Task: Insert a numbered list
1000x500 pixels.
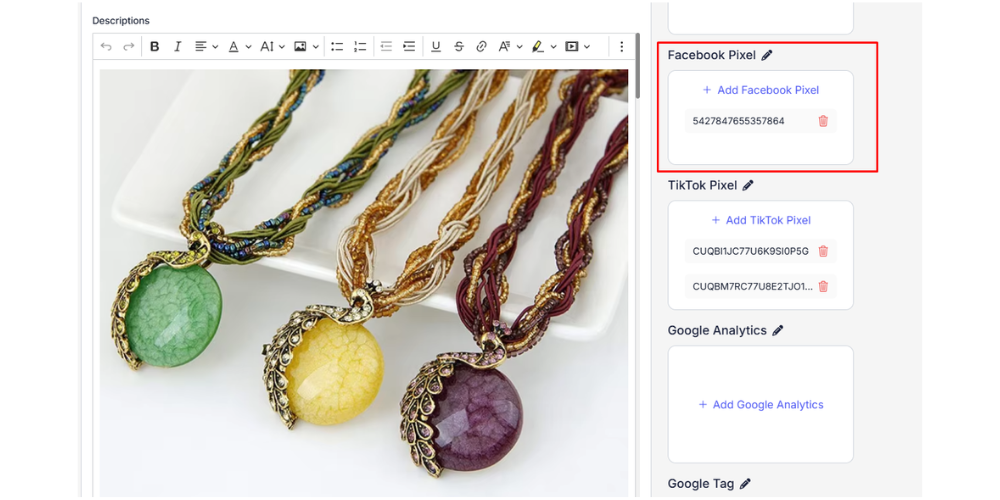Action: (x=360, y=47)
